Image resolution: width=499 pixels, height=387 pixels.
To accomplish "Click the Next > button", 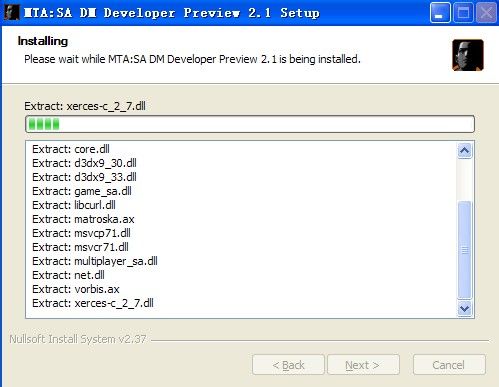I will point(363,365).
